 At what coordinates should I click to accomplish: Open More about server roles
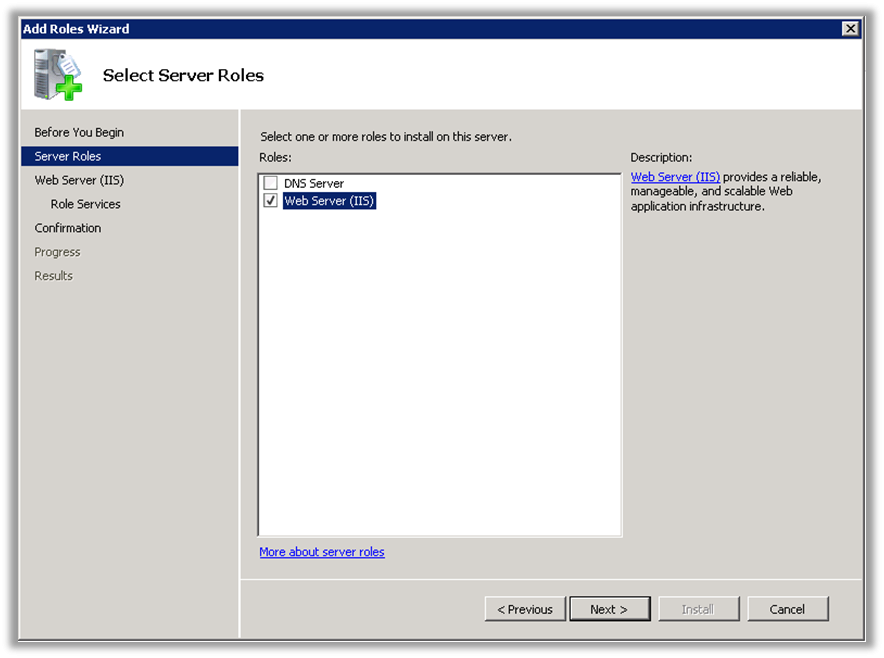click(x=322, y=552)
